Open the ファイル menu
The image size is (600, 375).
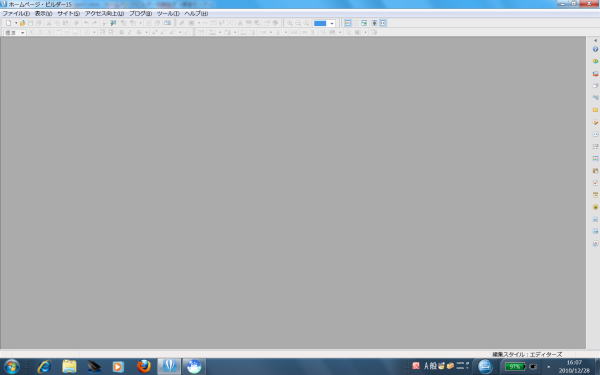click(16, 13)
